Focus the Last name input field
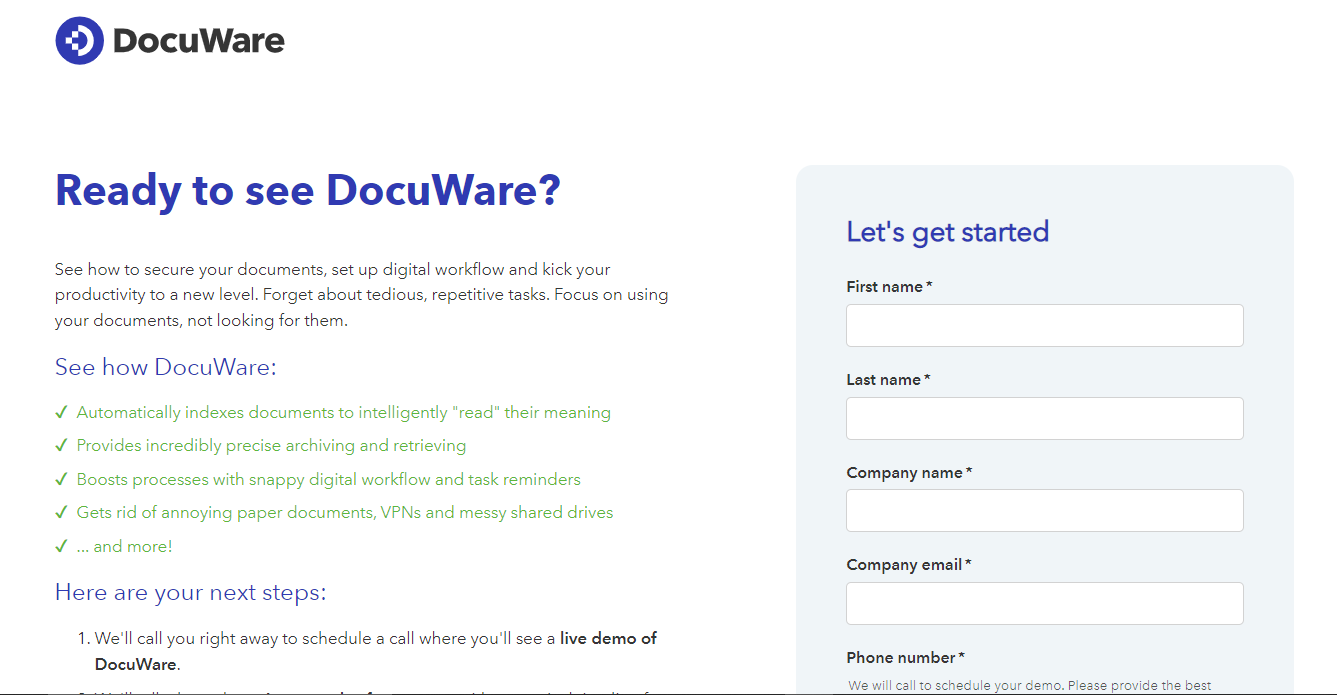Screen dimensions: 1337x695 pos(1044,418)
